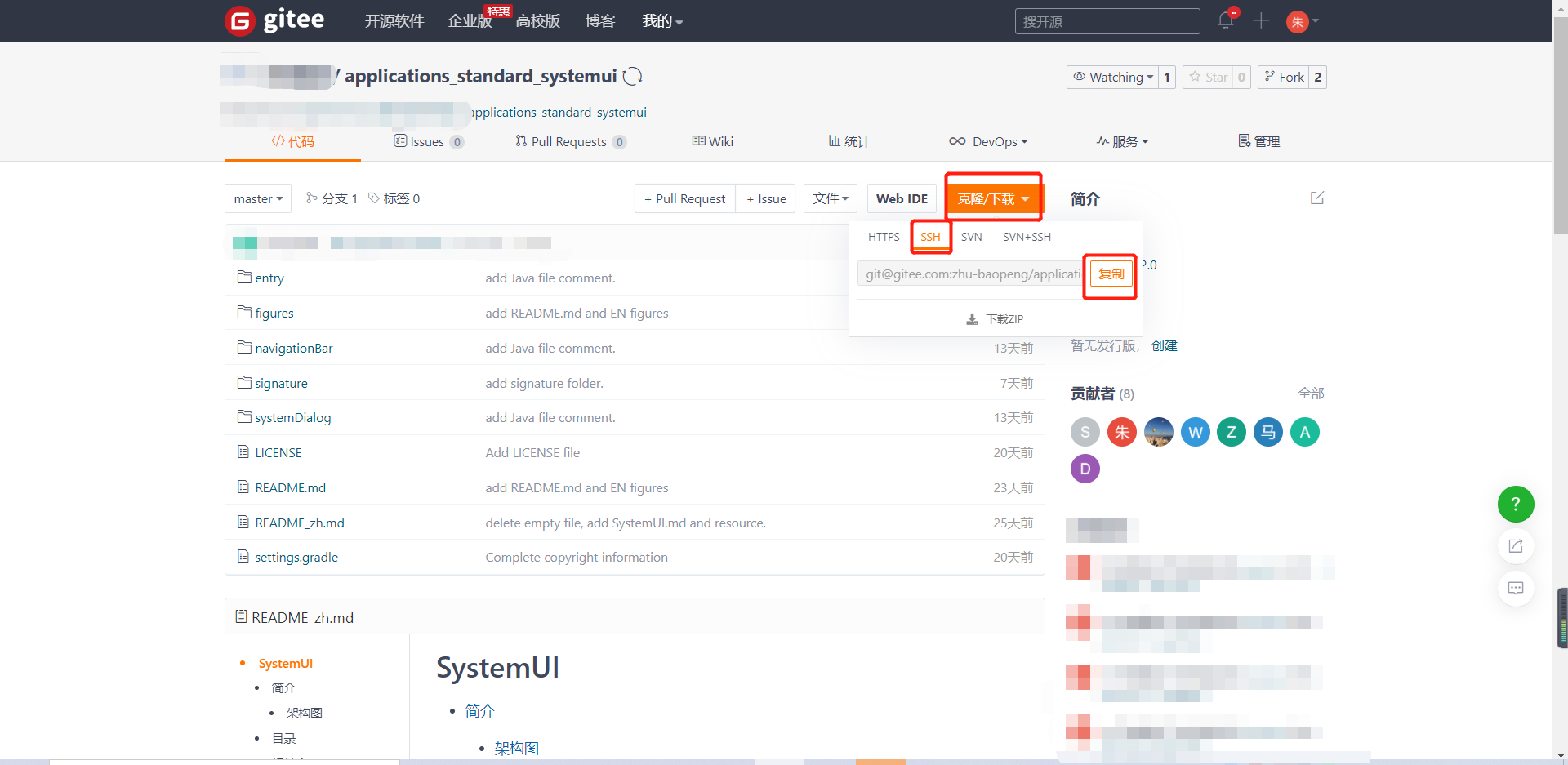The width and height of the screenshot is (1568, 765).
Task: Open the green help question-mark button
Action: (x=1515, y=505)
